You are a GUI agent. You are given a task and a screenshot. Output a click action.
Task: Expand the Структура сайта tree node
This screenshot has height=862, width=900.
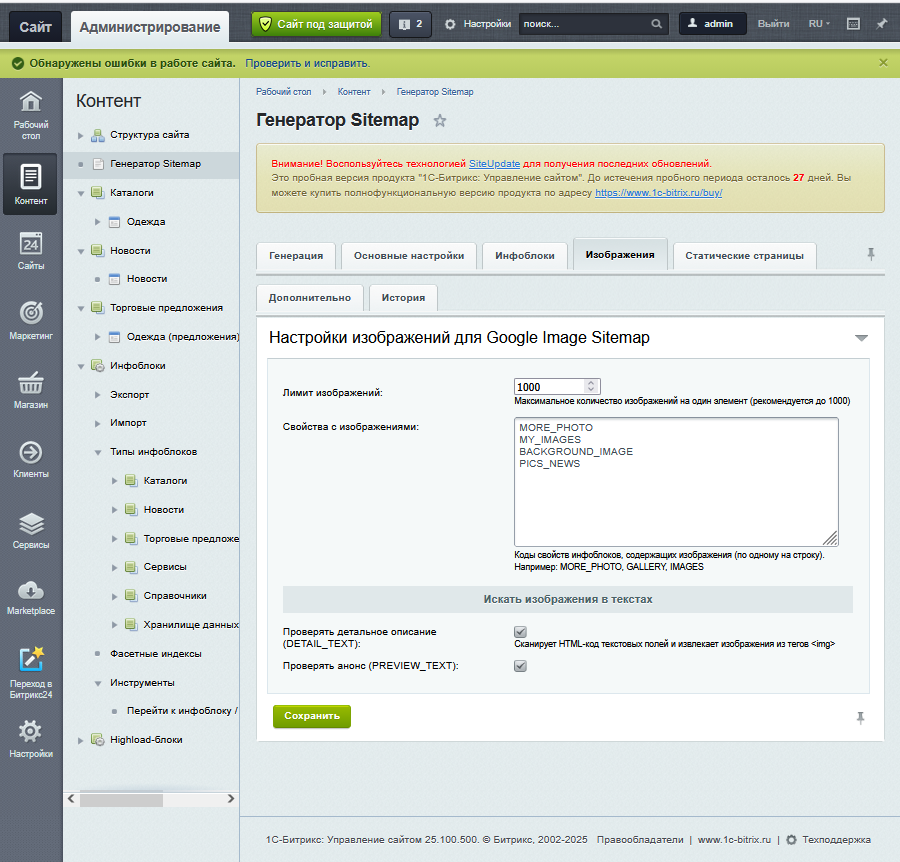click(81, 135)
